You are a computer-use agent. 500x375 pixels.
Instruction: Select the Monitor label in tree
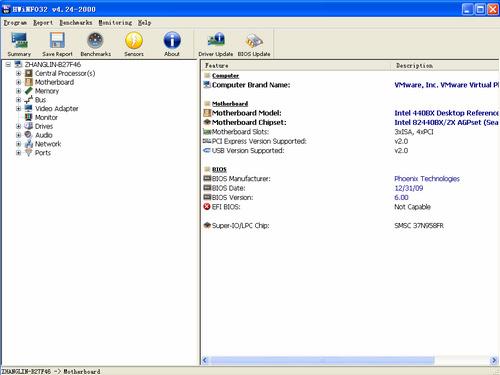pos(46,117)
